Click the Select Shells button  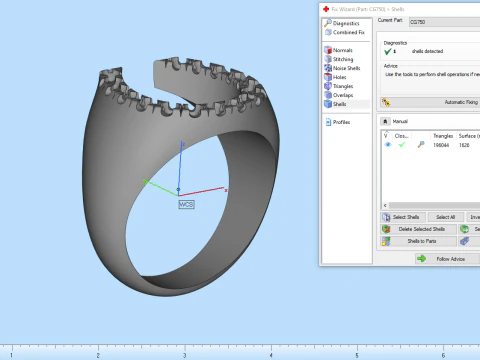coord(403,217)
